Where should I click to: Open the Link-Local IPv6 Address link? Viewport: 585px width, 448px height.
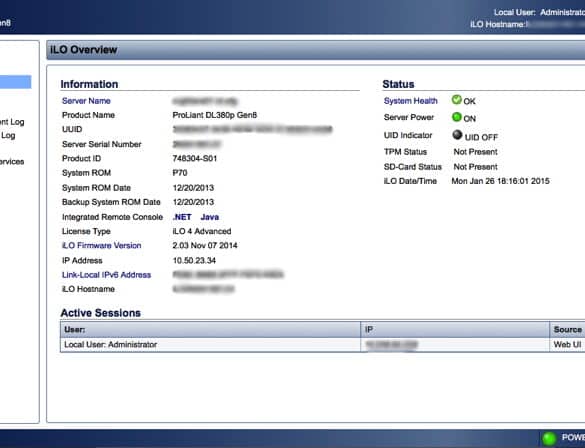click(x=106, y=275)
